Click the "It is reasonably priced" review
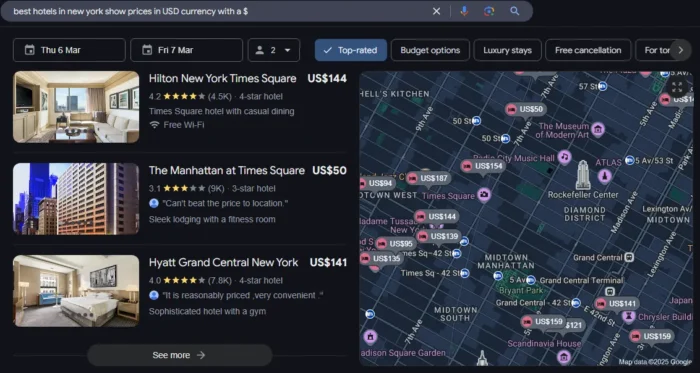The image size is (700, 373). (242, 295)
